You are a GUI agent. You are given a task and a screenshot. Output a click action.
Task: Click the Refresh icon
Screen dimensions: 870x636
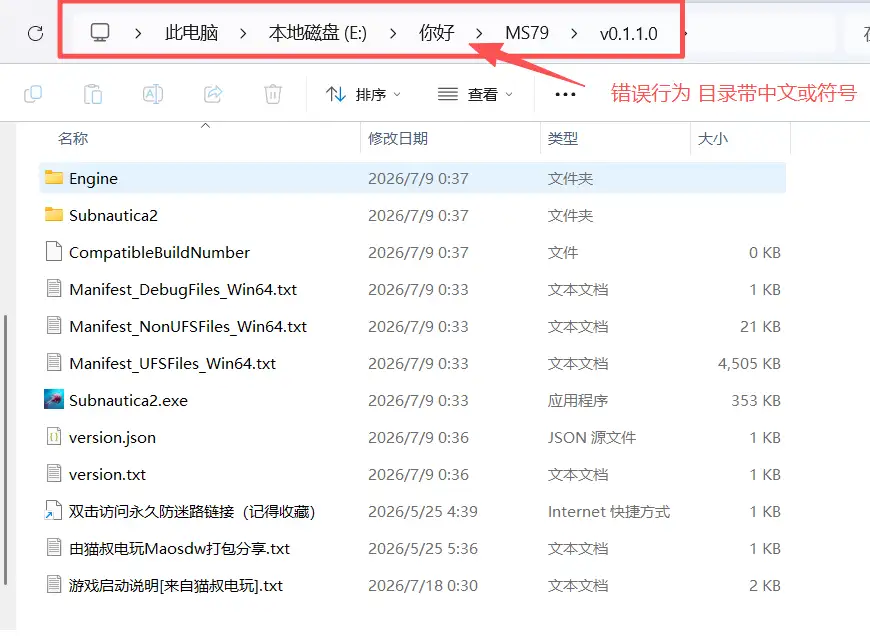click(36, 33)
